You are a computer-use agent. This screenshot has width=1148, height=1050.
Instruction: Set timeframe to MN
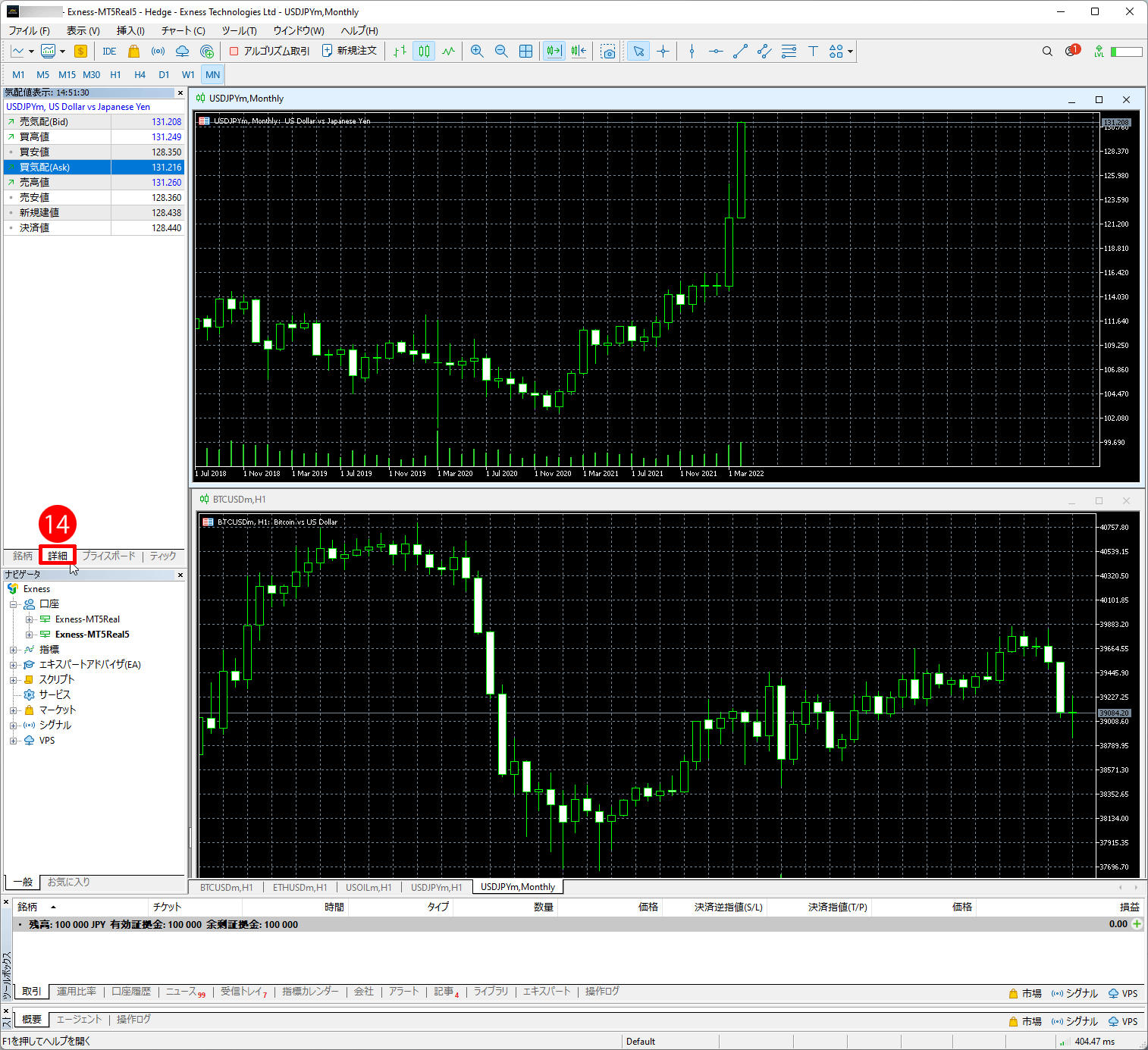tap(212, 75)
